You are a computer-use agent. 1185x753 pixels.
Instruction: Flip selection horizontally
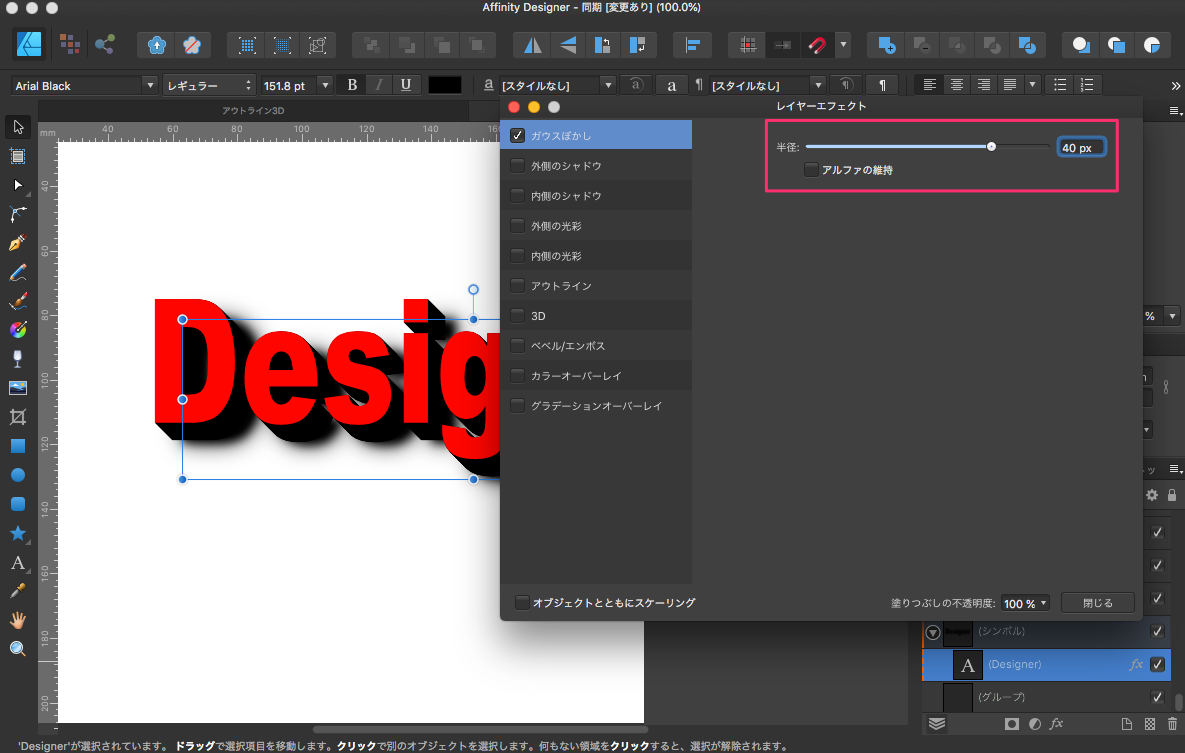533,45
